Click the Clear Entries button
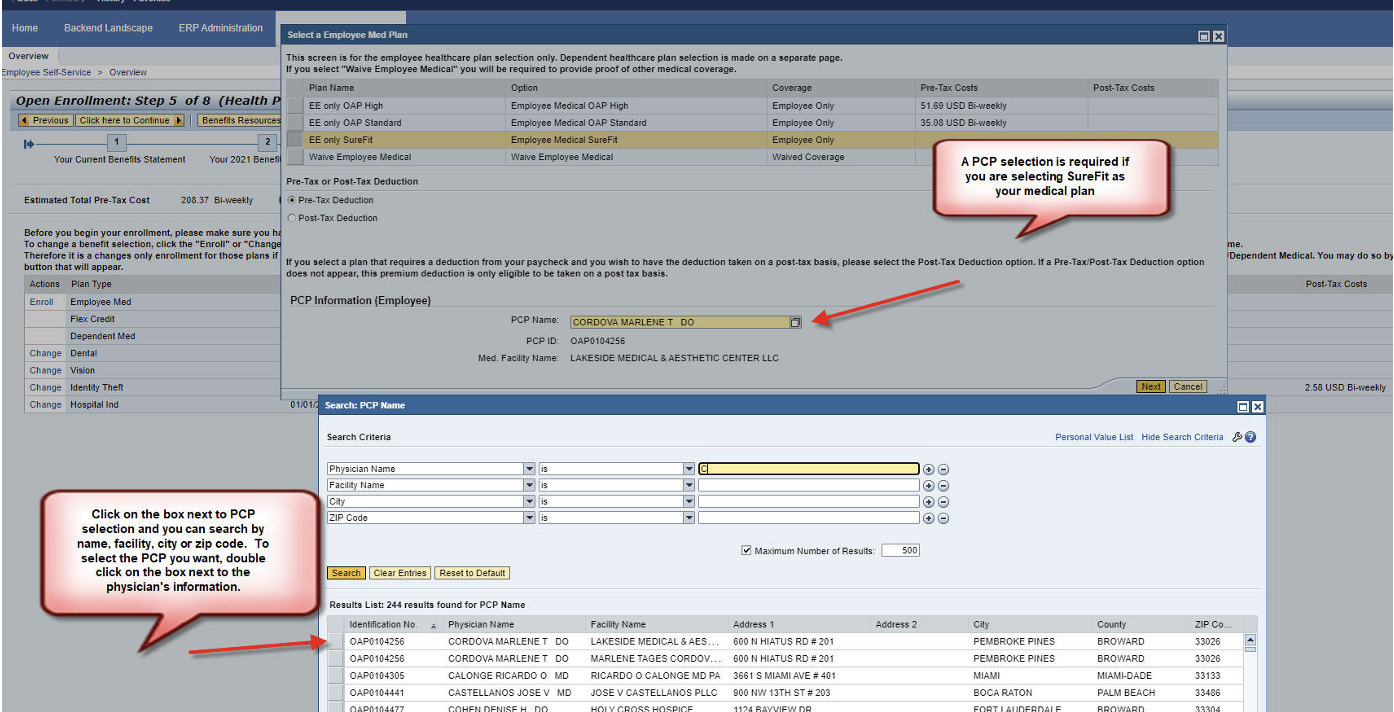This screenshot has height=712, width=1394. [x=399, y=572]
